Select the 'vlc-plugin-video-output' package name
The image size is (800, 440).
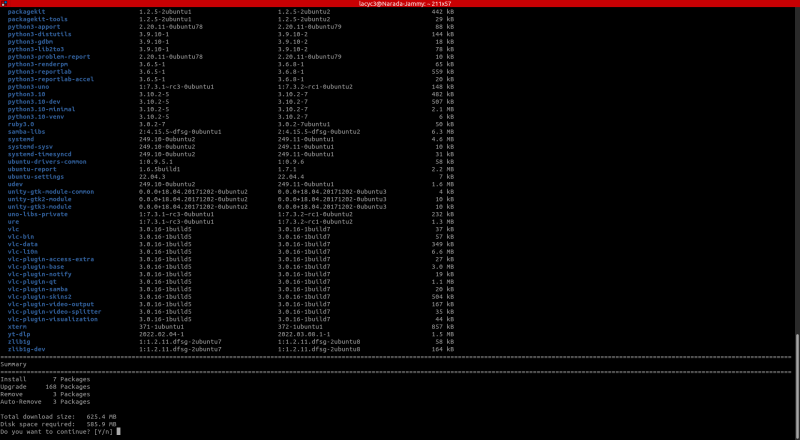[x=49, y=304]
